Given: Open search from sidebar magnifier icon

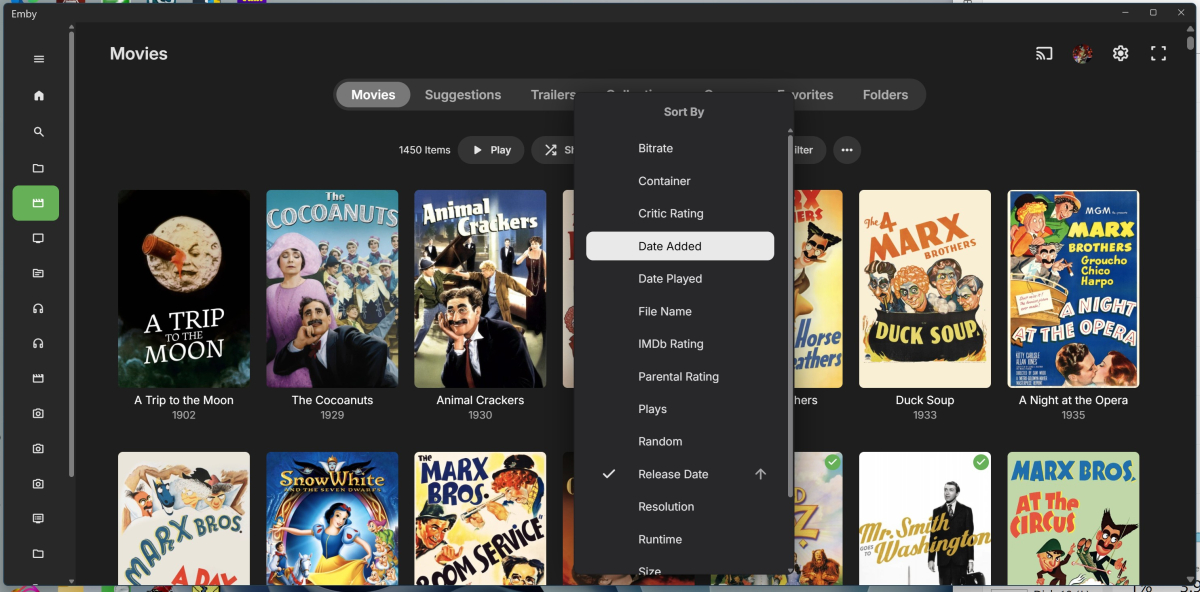Looking at the screenshot, I should coord(39,132).
